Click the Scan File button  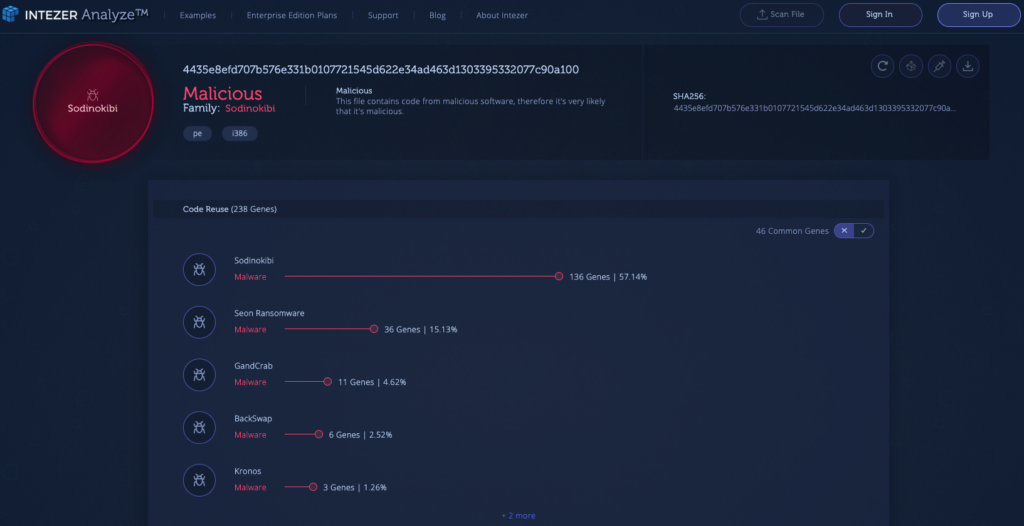tap(782, 14)
